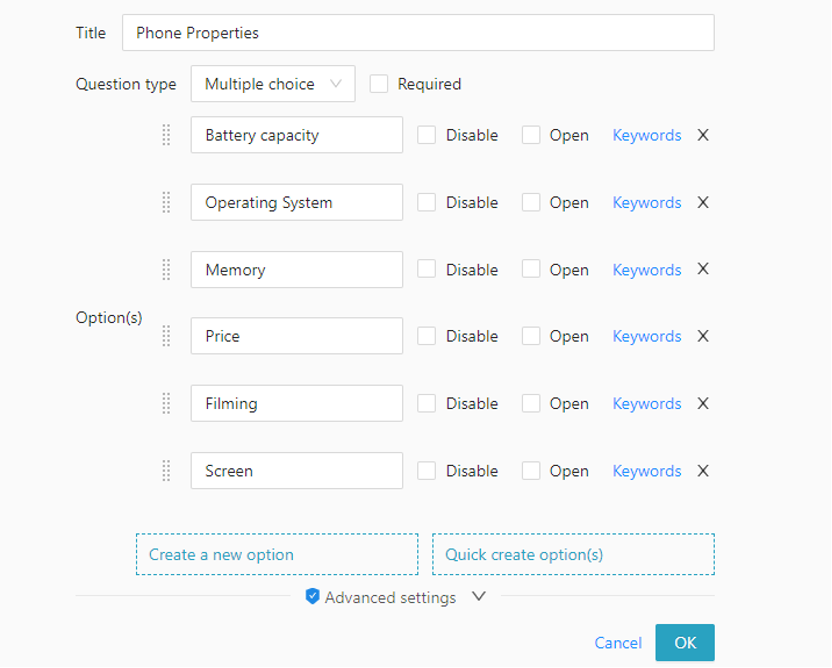
Task: Expand Advanced settings chevron
Action: point(479,596)
